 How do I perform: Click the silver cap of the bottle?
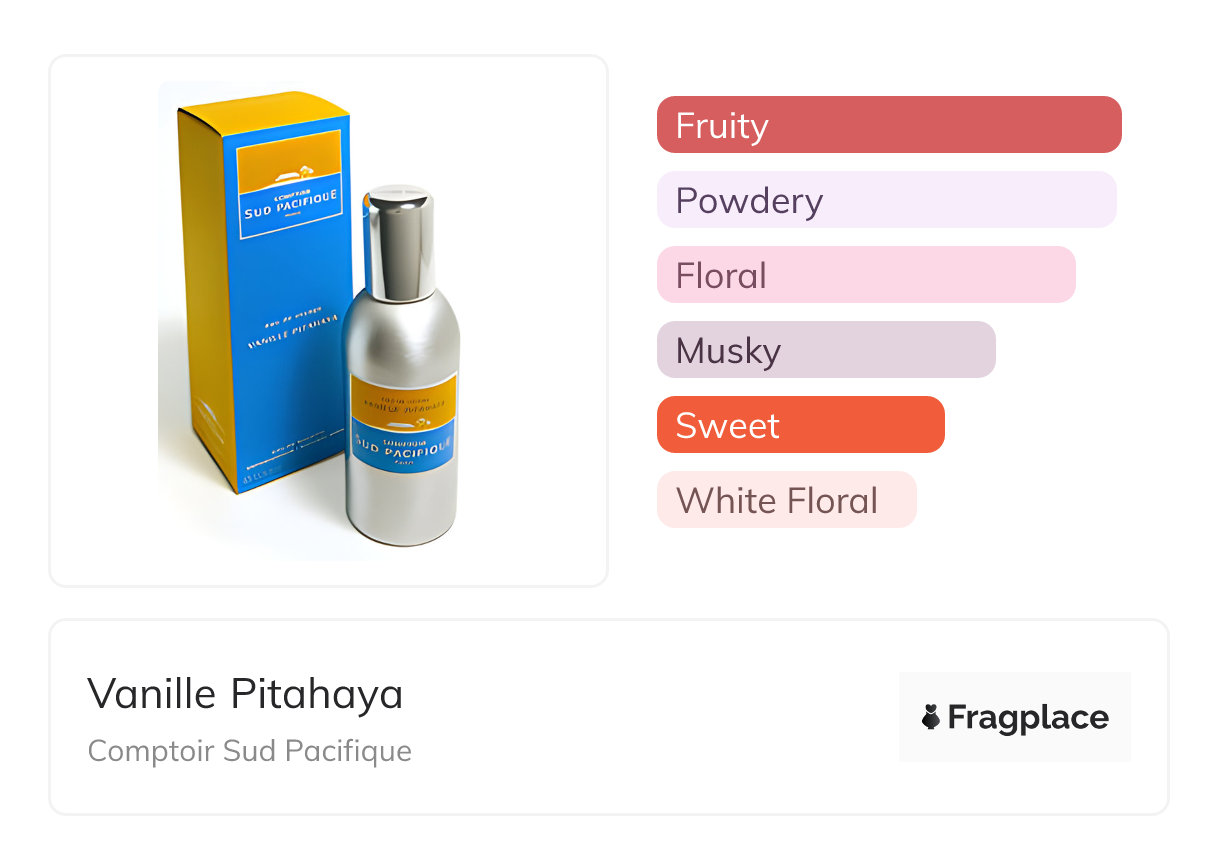tap(399, 240)
